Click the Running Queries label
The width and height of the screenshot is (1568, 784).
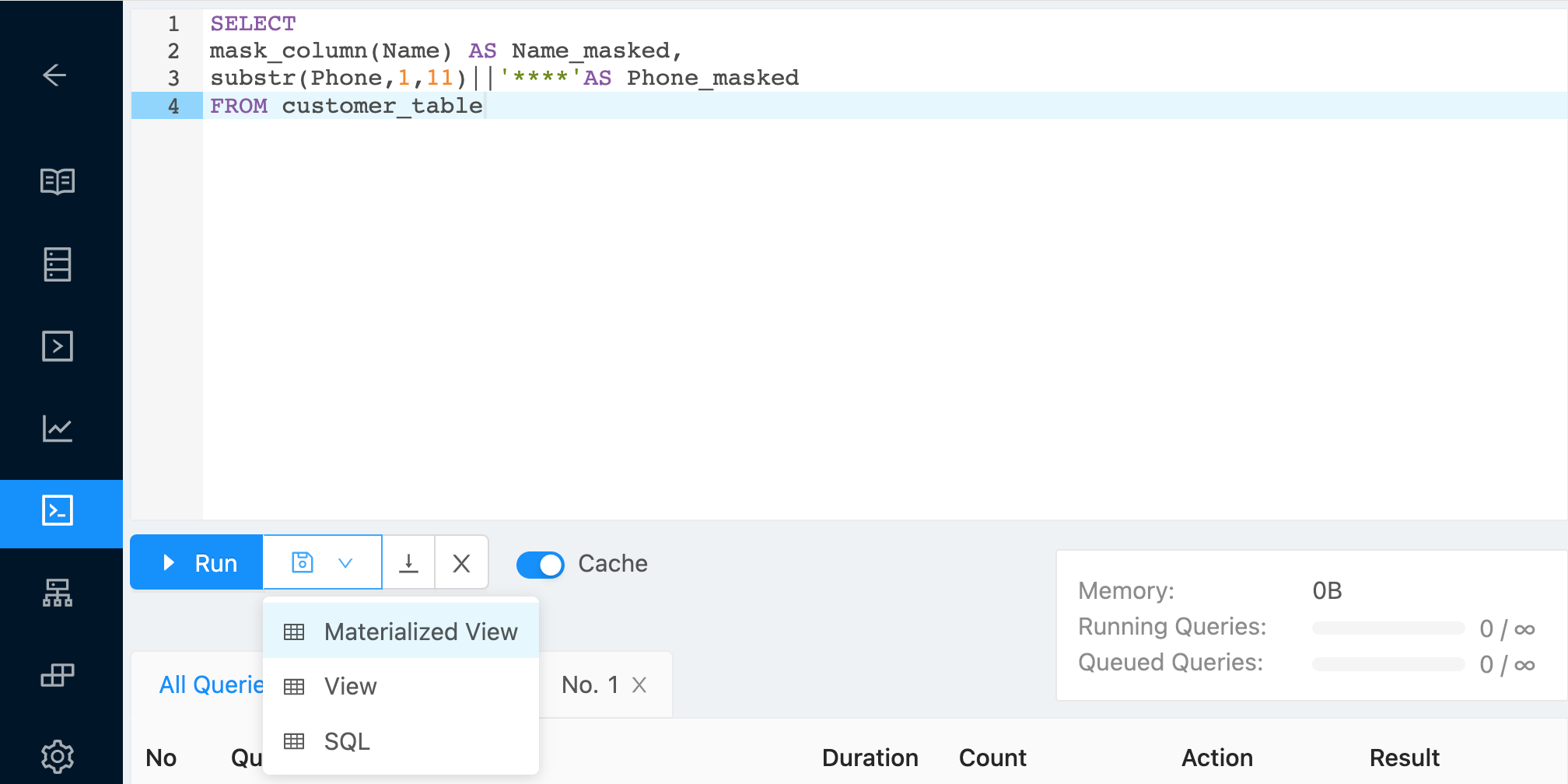pos(1171,627)
